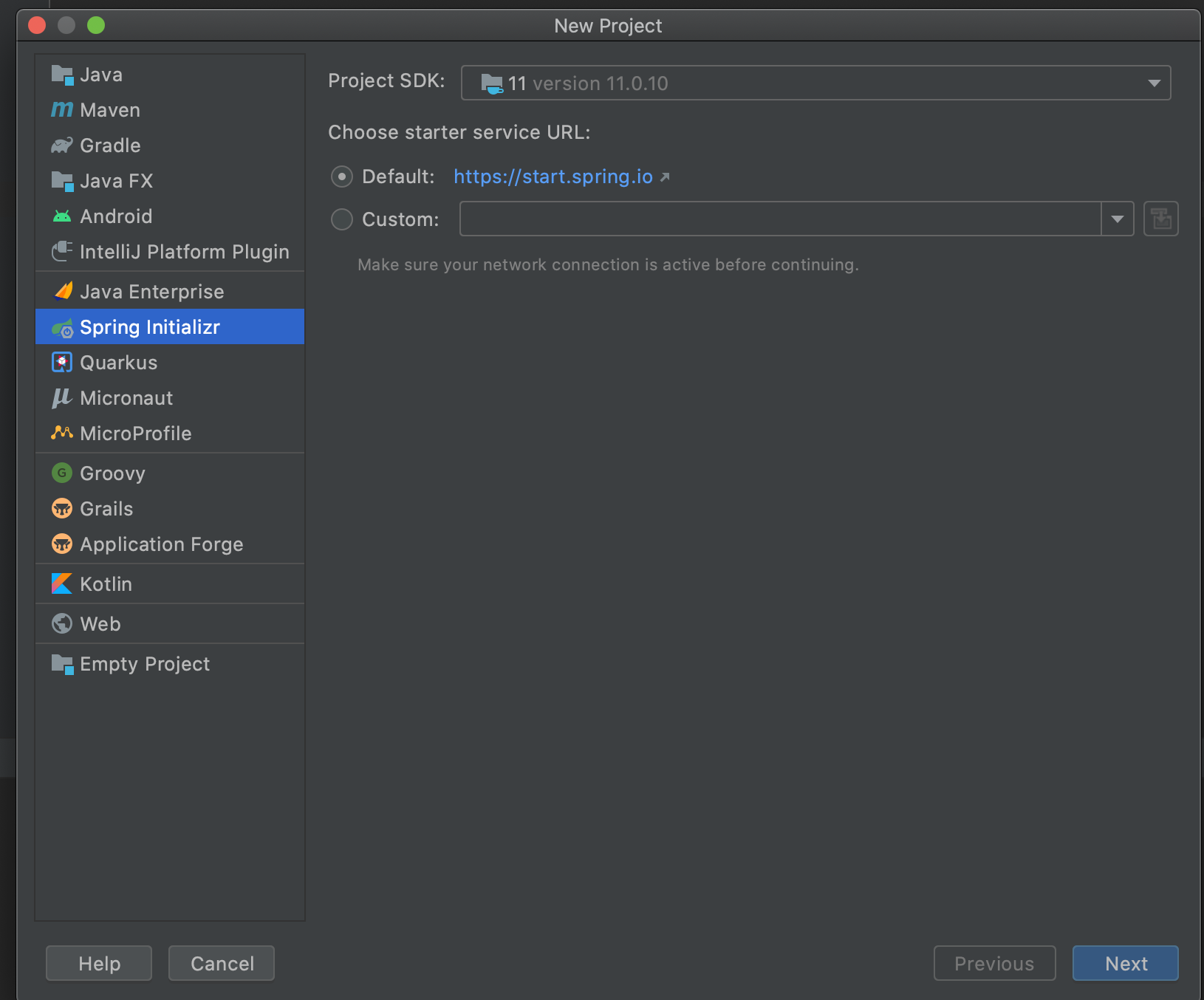1204x1000 pixels.
Task: Click into the Custom URL text field
Action: tap(780, 219)
